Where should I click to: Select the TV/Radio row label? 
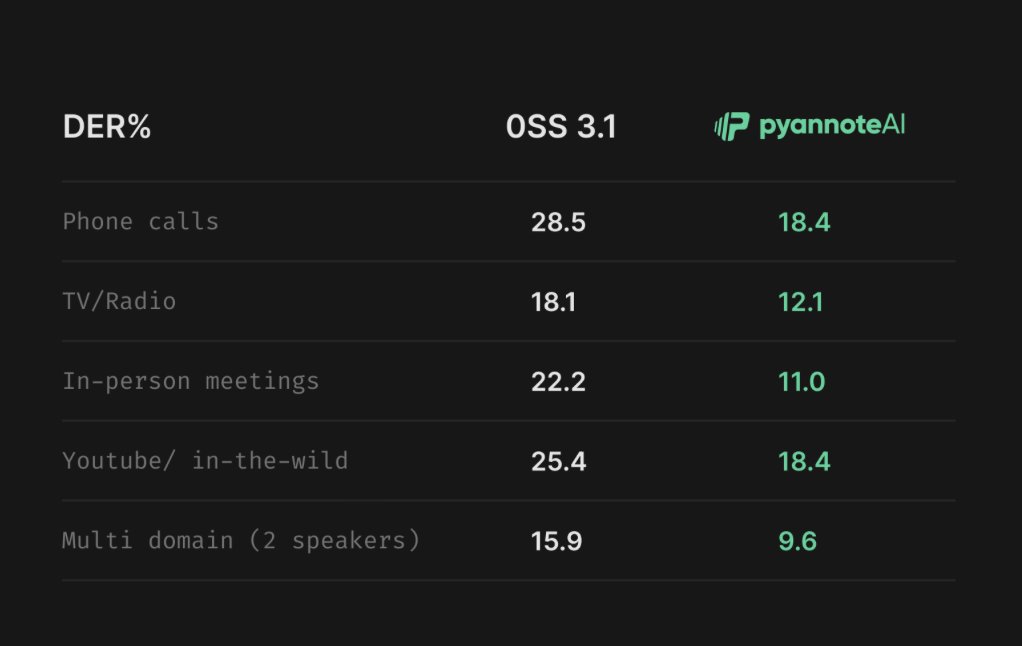pyautogui.click(x=119, y=301)
